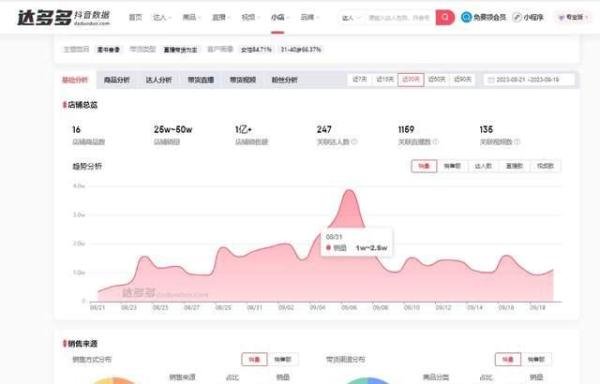Click the 31-40岁 age tag

point(301,50)
